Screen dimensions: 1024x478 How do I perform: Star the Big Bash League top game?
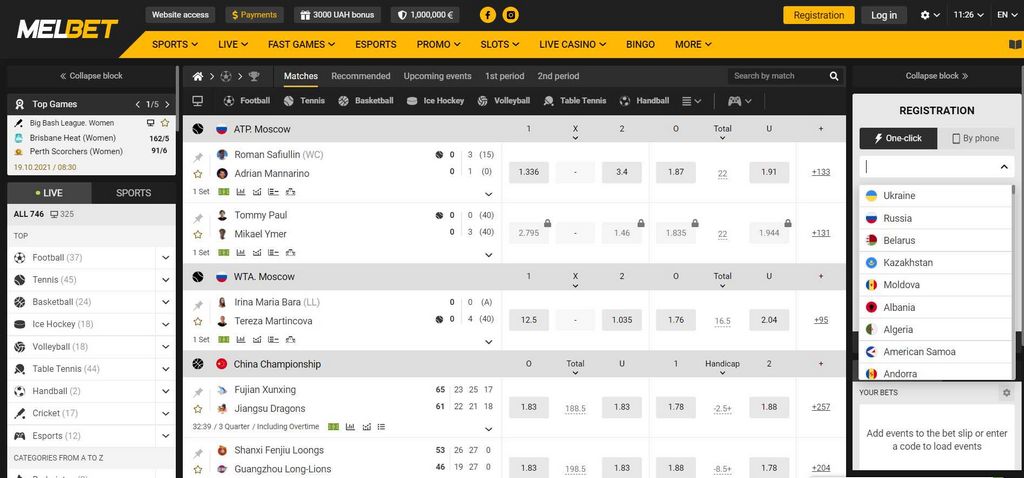pos(165,123)
